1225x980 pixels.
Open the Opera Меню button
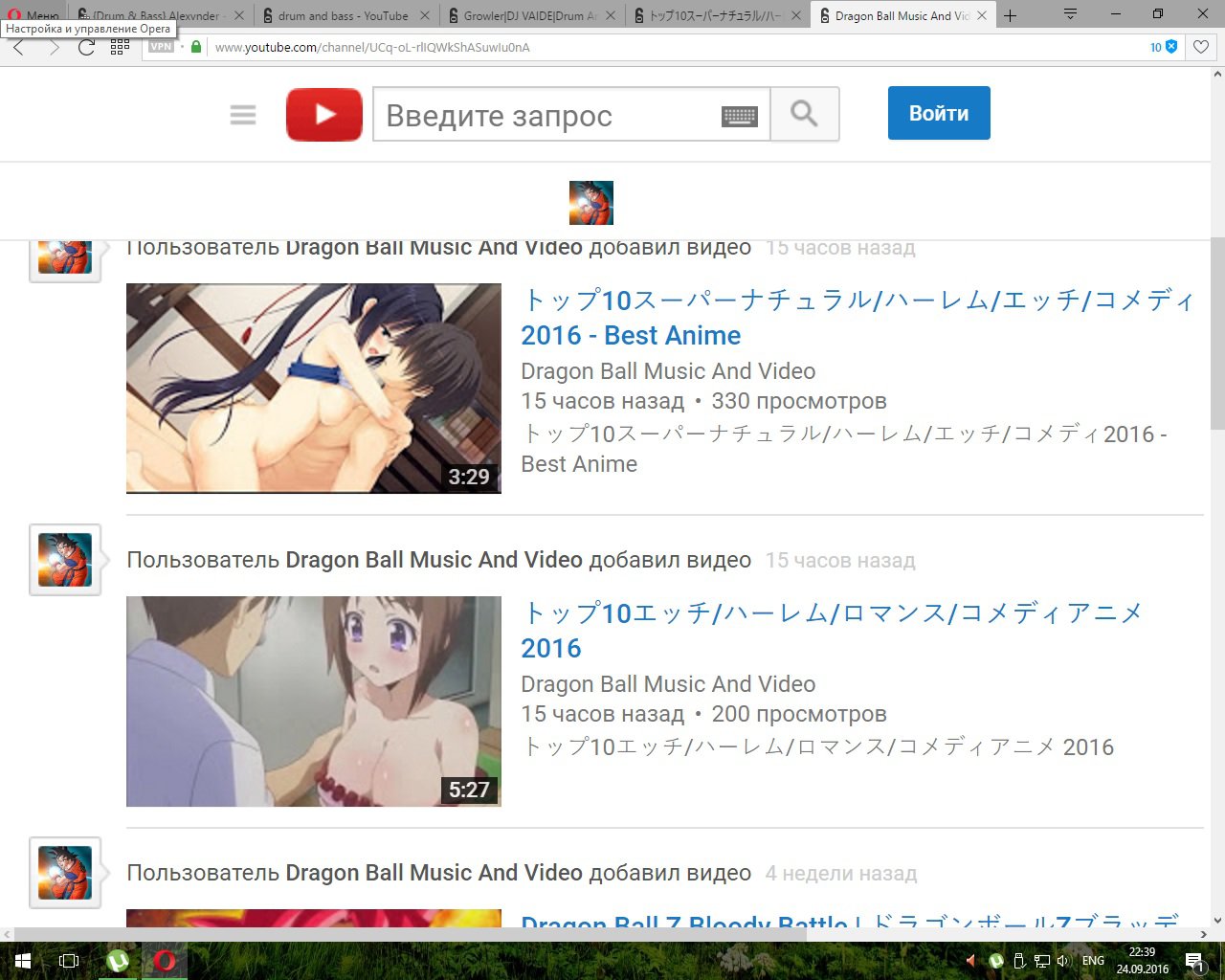click(34, 14)
